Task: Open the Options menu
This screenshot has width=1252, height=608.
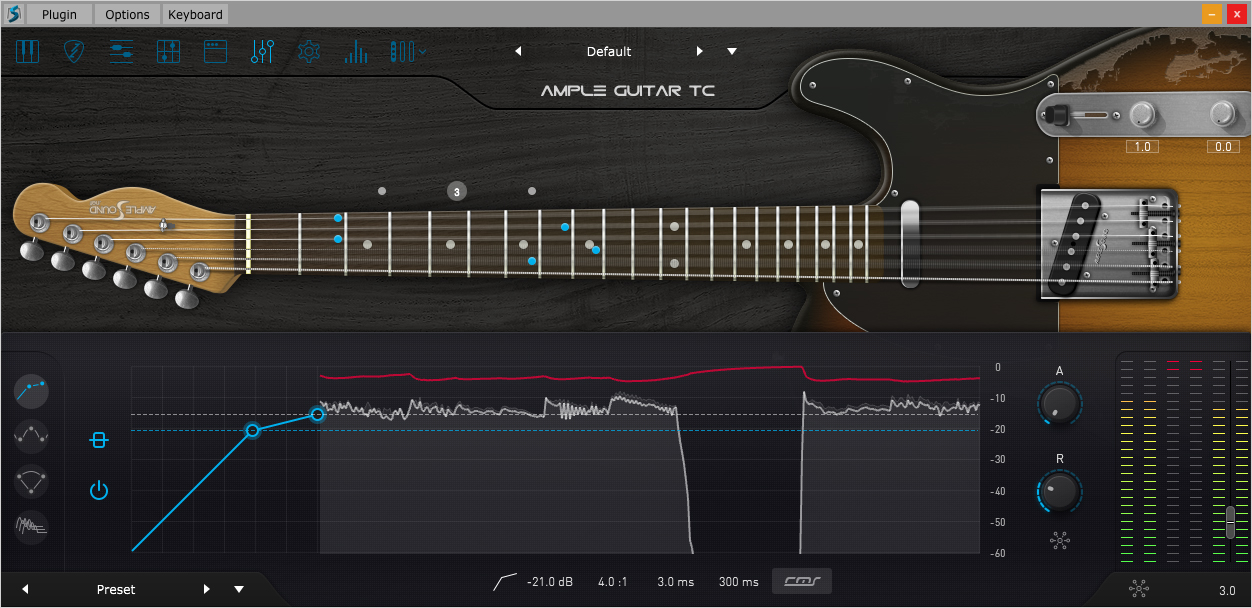Action: 127,14
